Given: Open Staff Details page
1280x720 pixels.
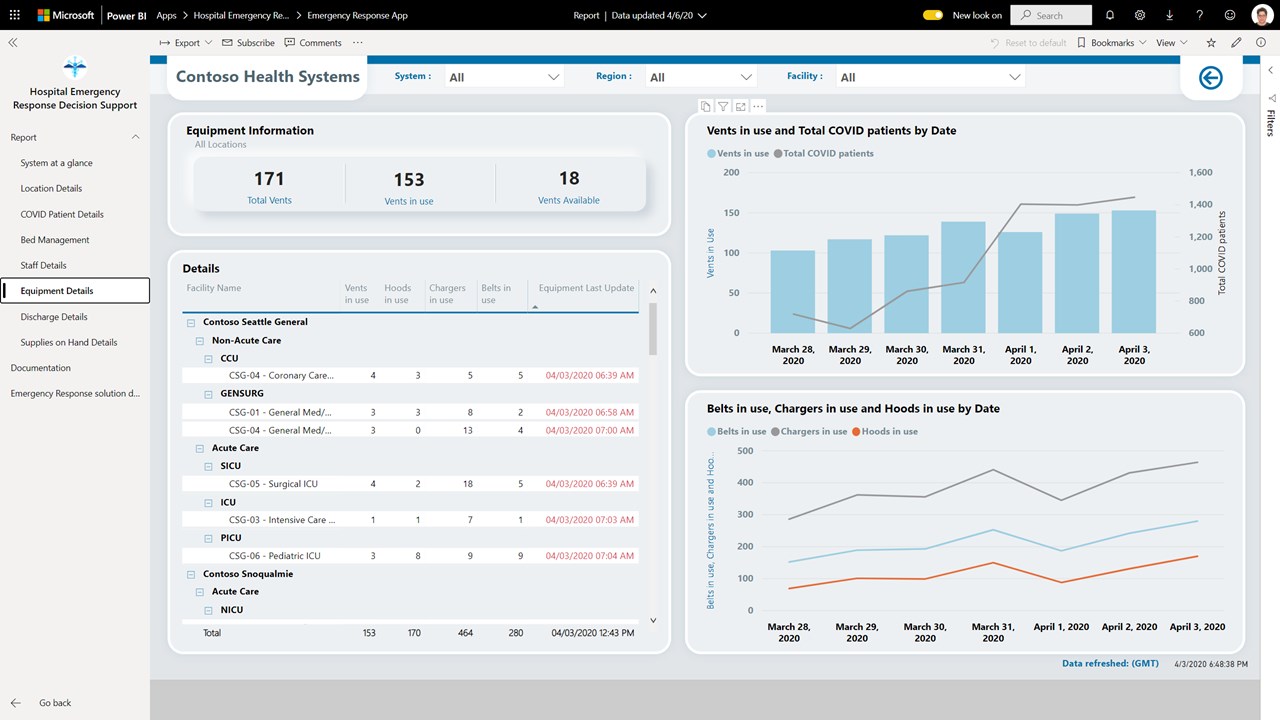Looking at the screenshot, I should (x=43, y=265).
